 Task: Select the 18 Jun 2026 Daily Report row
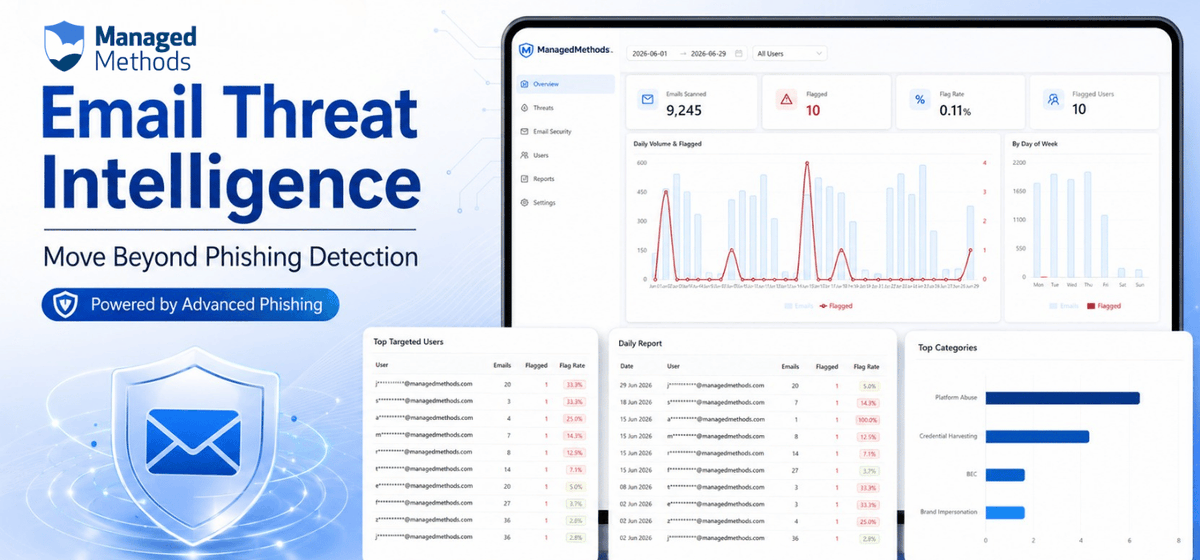[750, 402]
